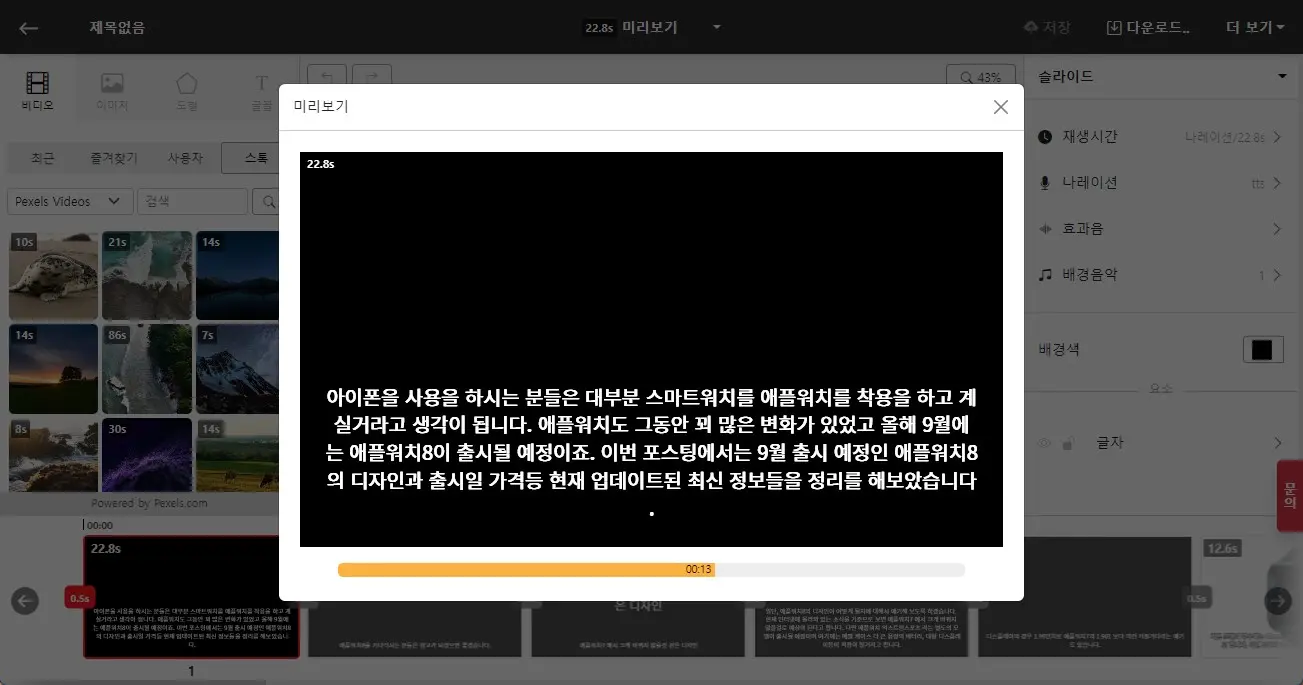Click the 제목없음 project title
This screenshot has height=685, width=1303.
click(x=117, y=28)
